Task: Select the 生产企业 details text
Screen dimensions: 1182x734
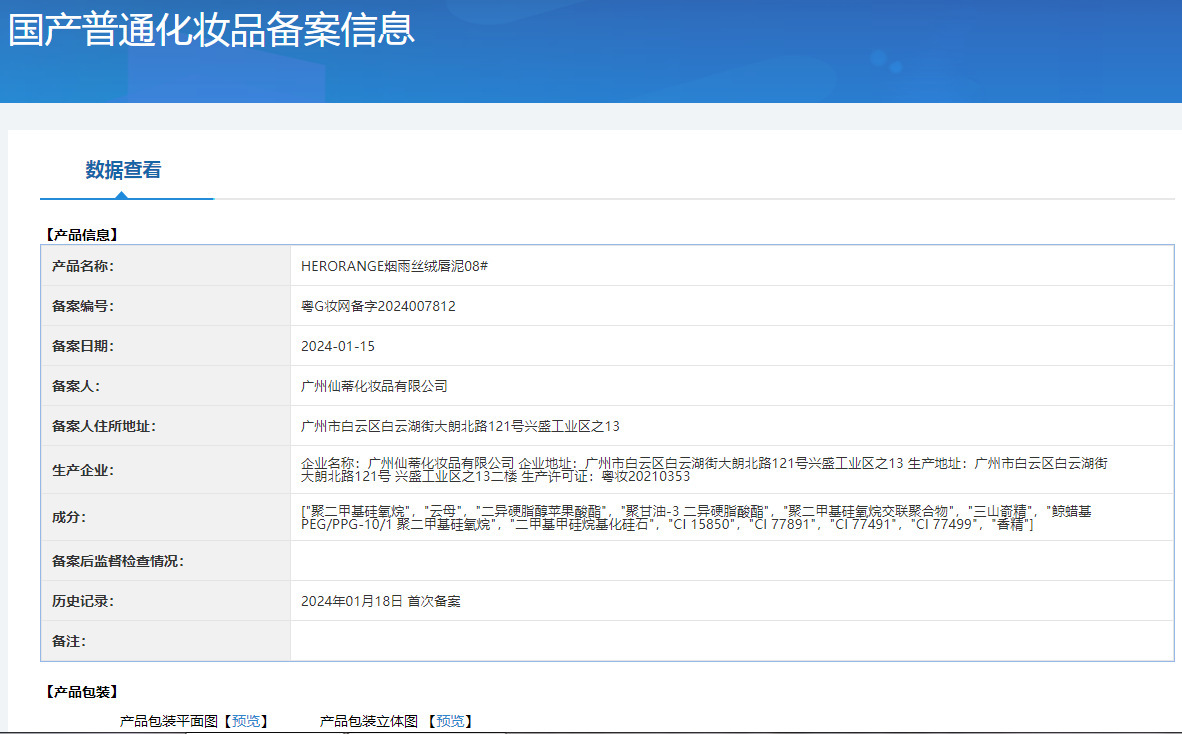Action: click(704, 469)
